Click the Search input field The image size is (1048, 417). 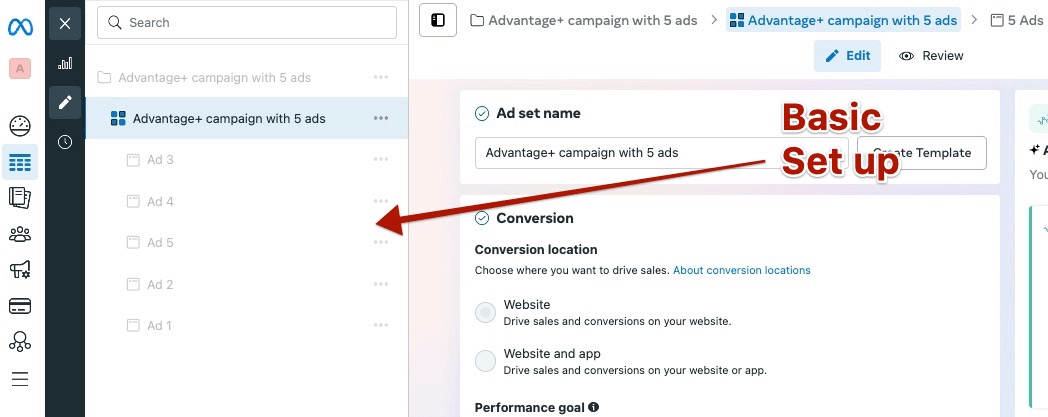tap(247, 23)
